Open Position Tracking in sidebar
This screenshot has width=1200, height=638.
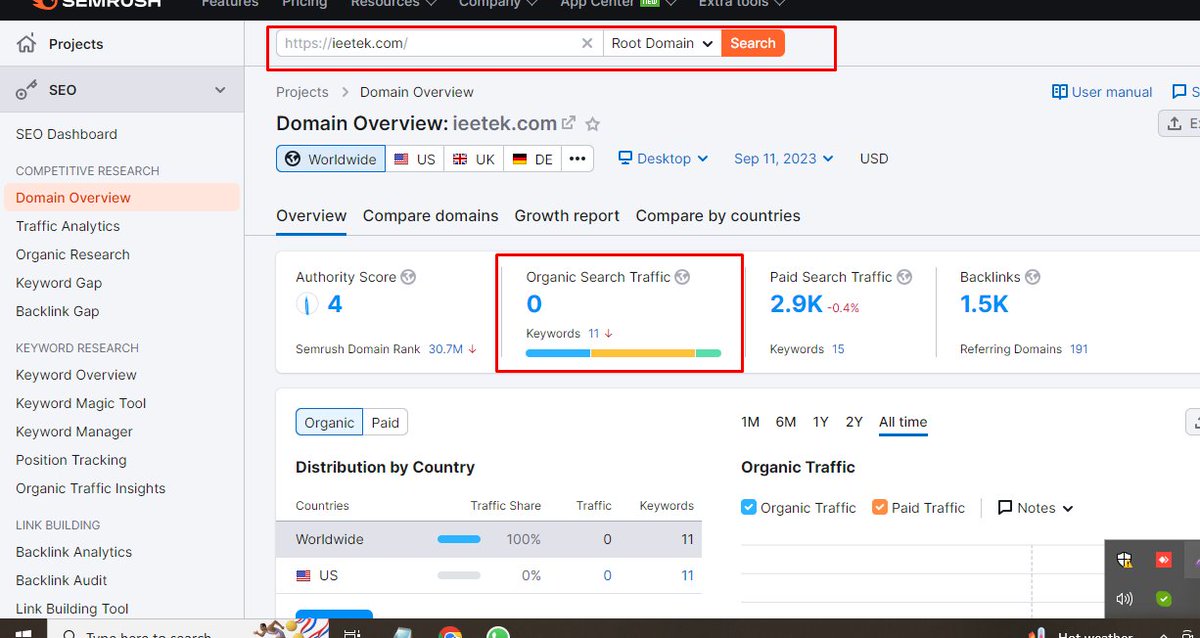click(x=71, y=460)
